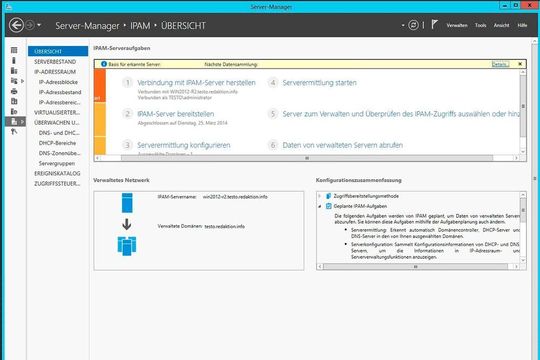
Task: Open the DNS-Zonenübe... navigation entry
Action: tap(59, 153)
